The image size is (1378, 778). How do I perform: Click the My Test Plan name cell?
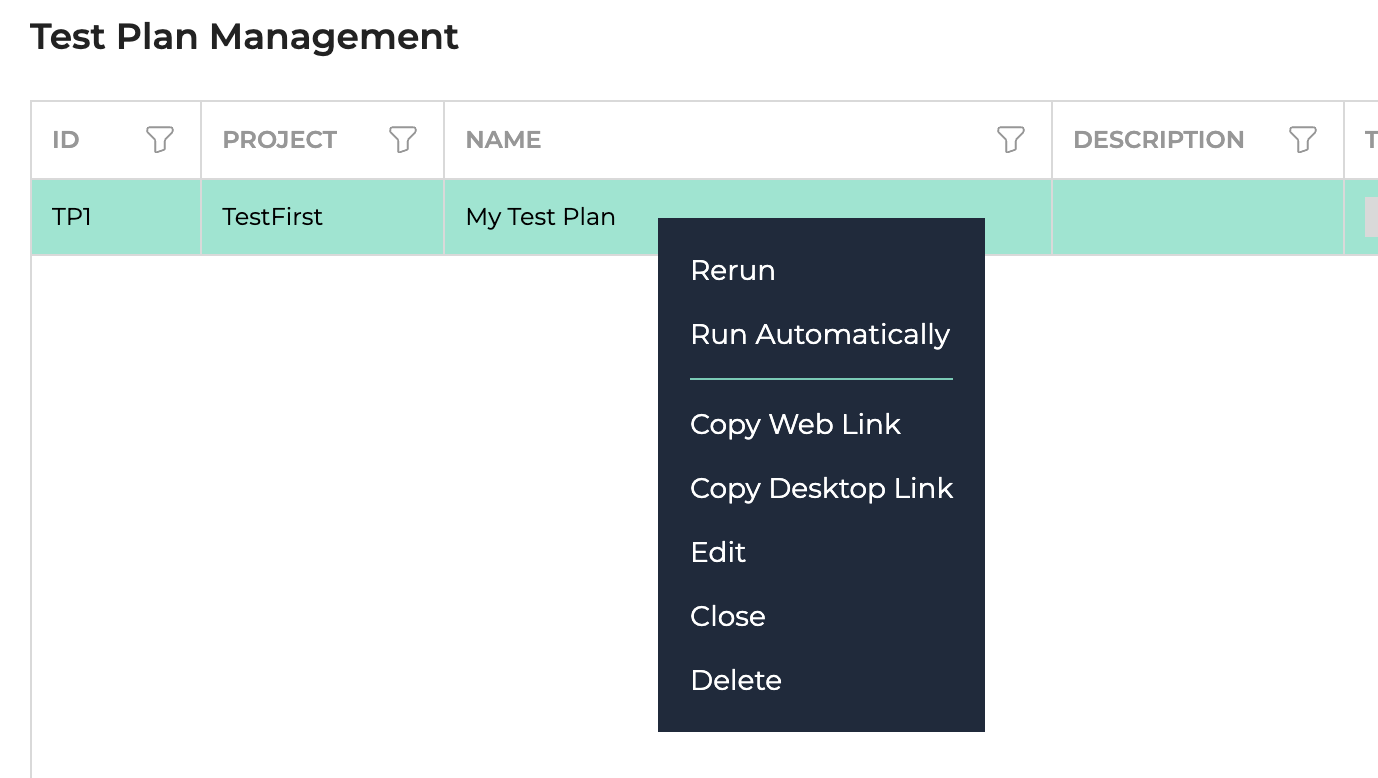point(540,217)
